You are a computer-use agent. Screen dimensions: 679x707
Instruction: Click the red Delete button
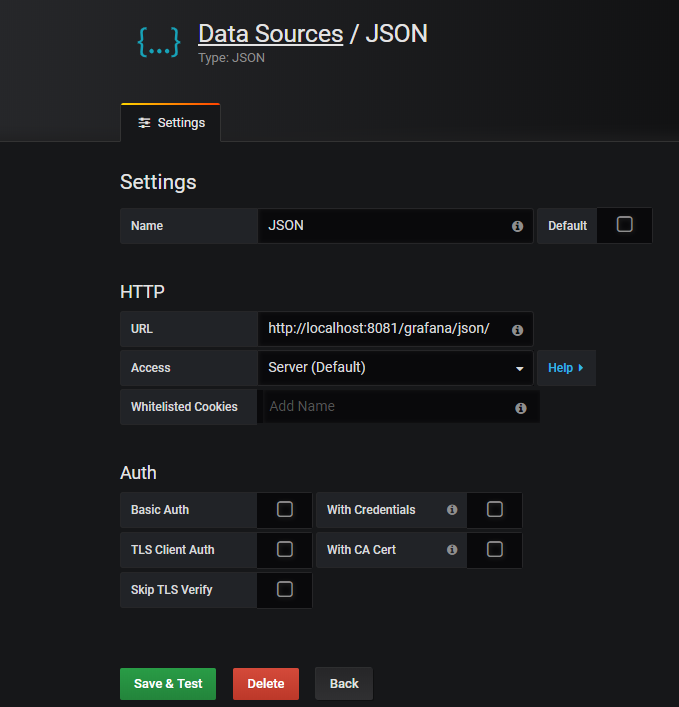266,684
